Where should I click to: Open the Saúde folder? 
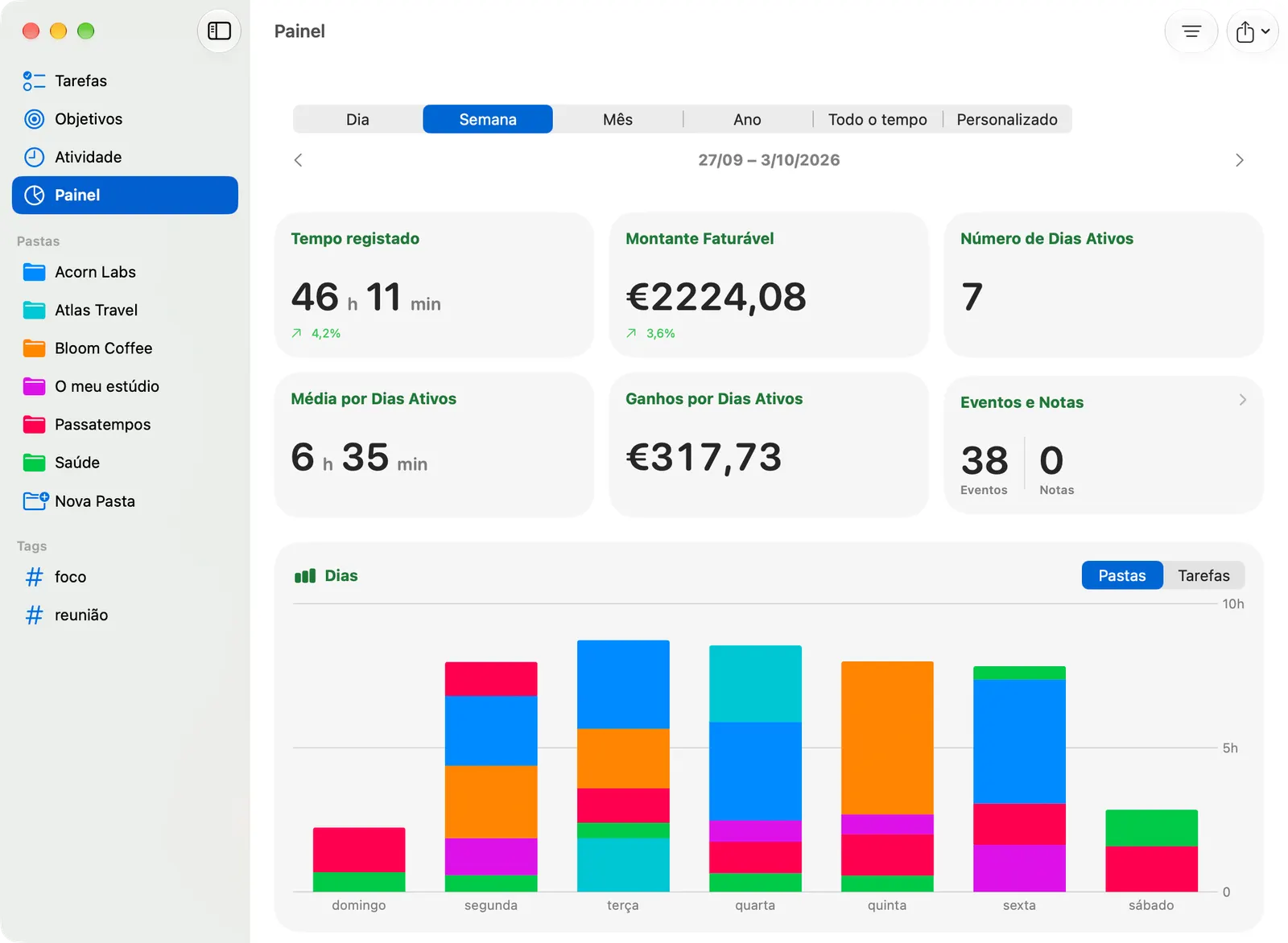click(x=125, y=463)
